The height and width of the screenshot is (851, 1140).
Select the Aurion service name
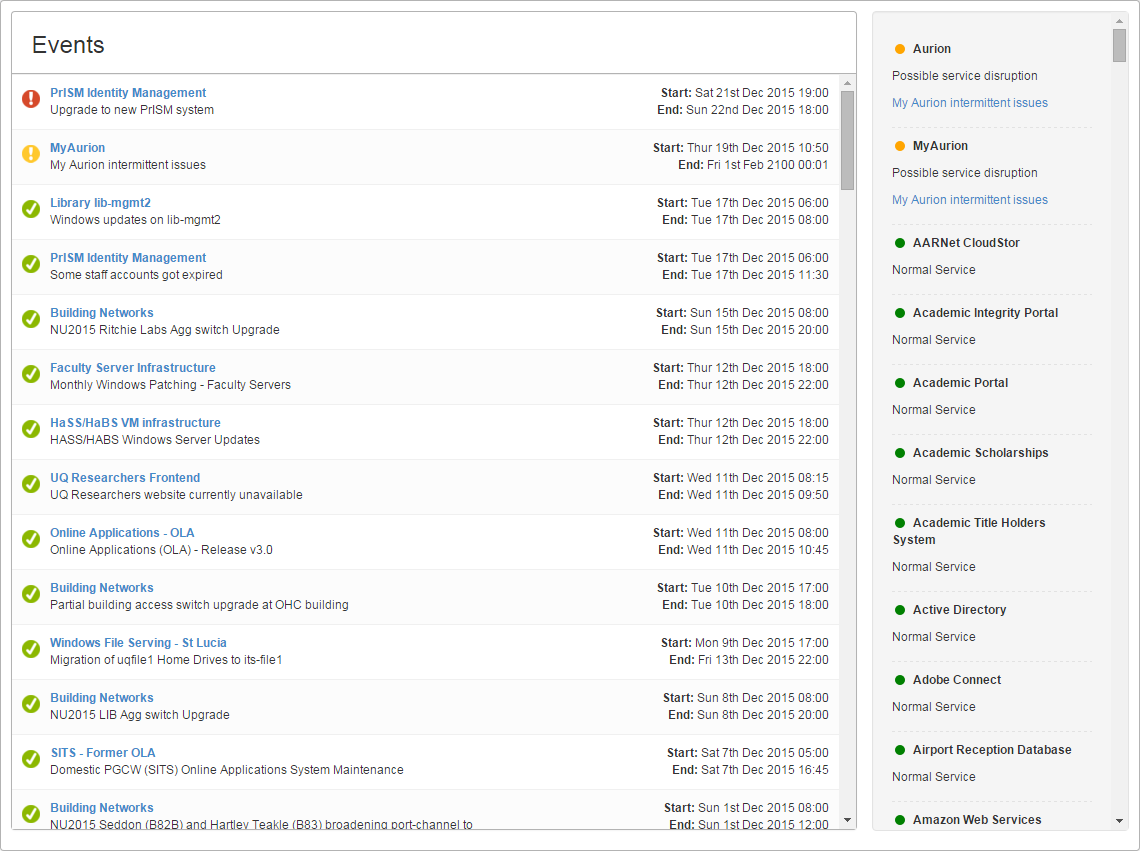(932, 49)
